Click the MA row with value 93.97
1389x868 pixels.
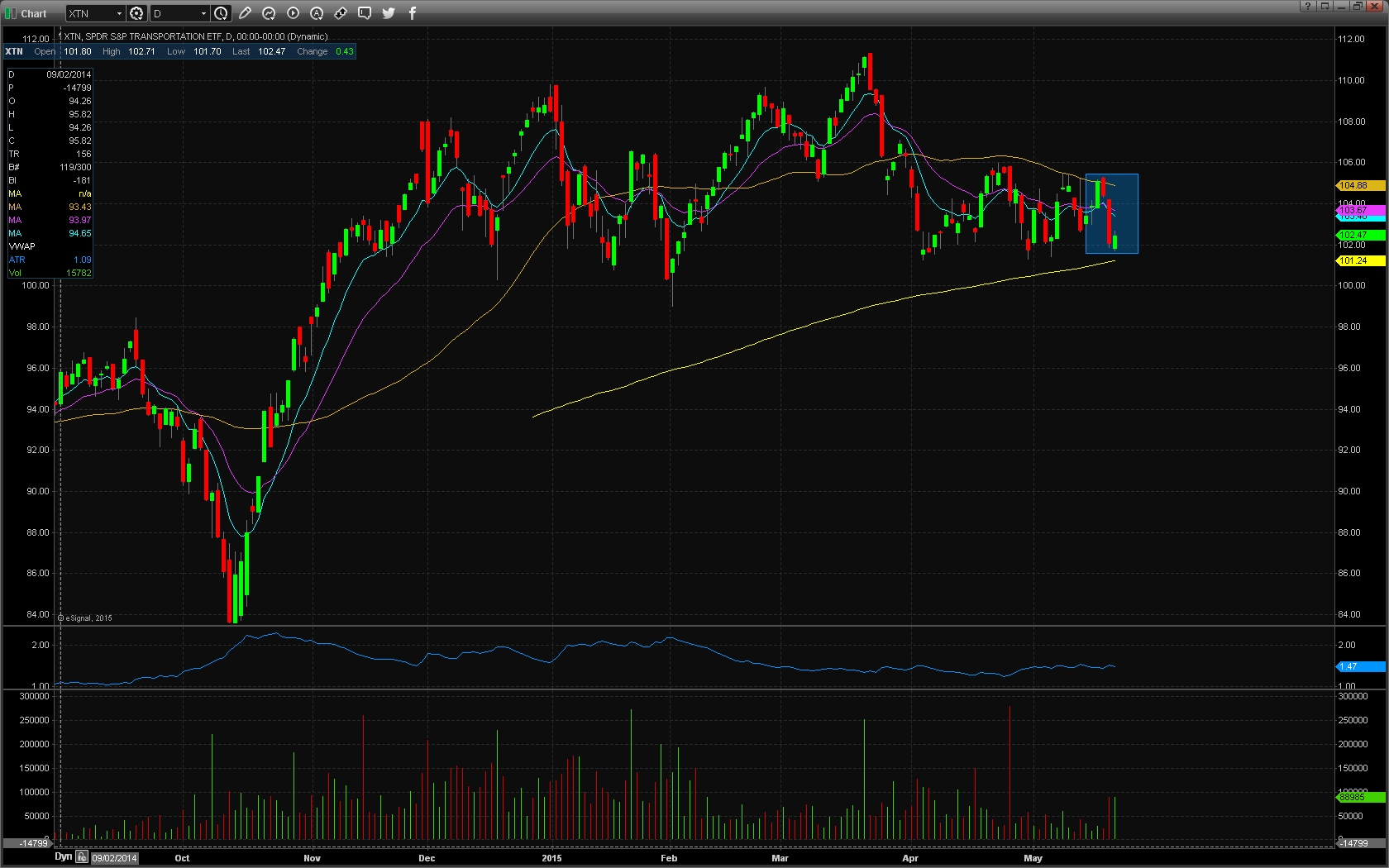point(50,220)
